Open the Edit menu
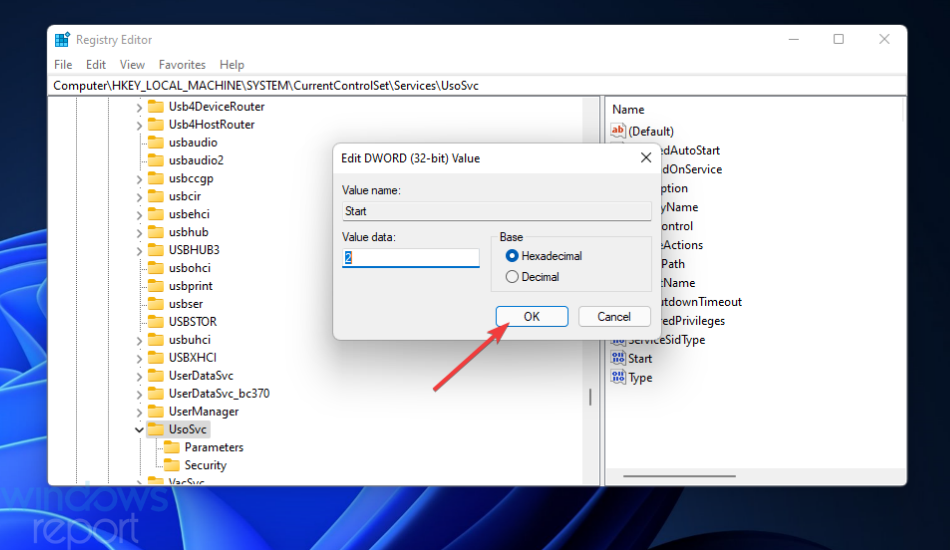Viewport: 950px width, 550px height. [96, 65]
